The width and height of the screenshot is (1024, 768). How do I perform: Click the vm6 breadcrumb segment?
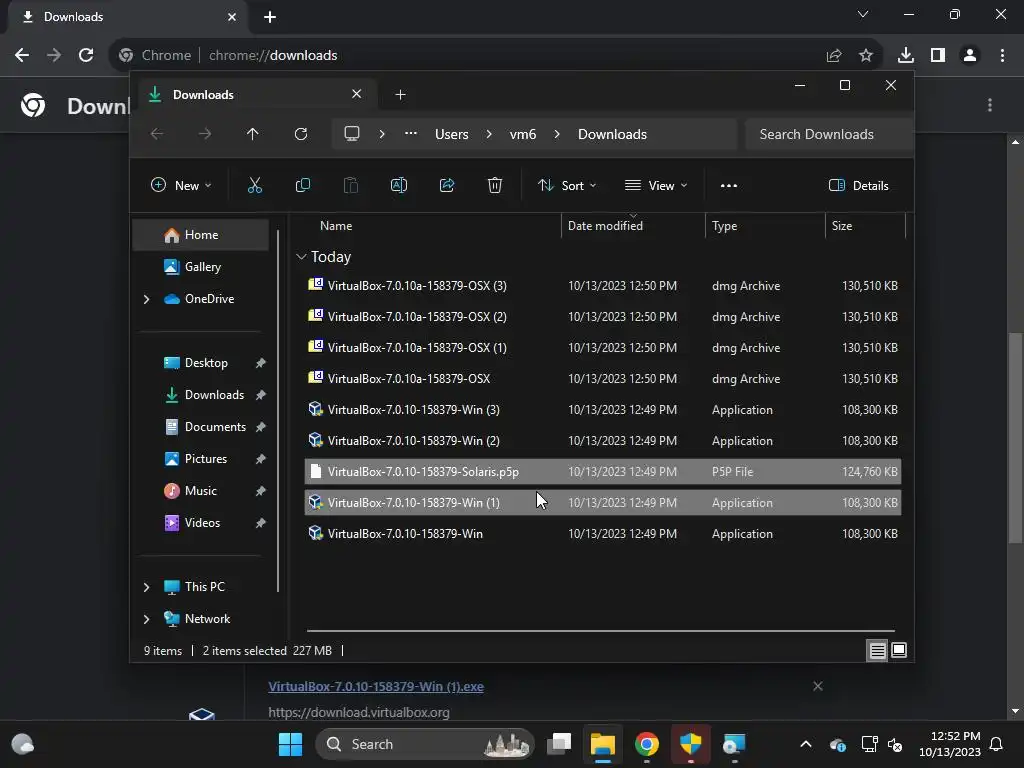522,134
